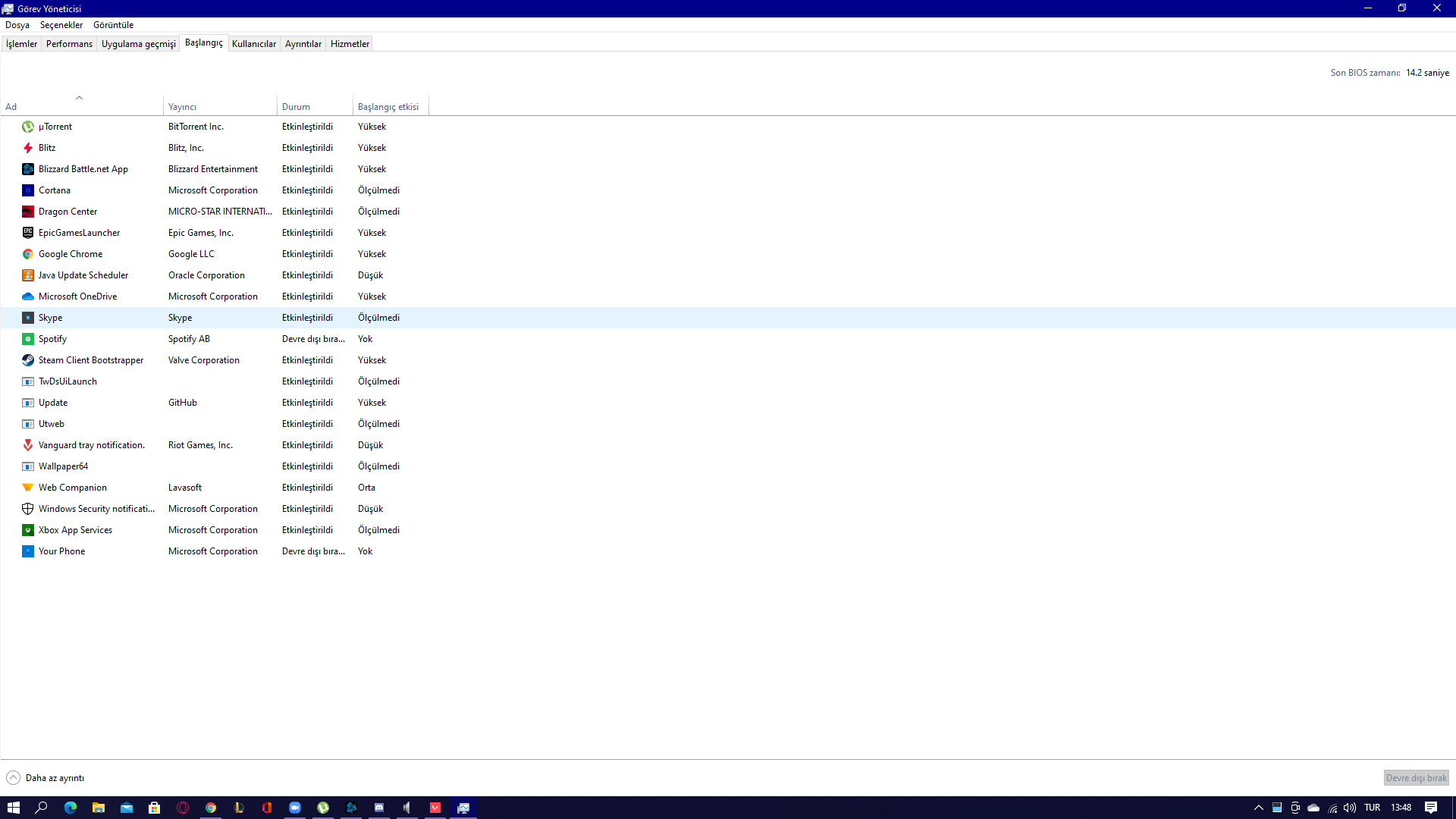Open the notification center icon
The width and height of the screenshot is (1456, 819).
(1431, 808)
